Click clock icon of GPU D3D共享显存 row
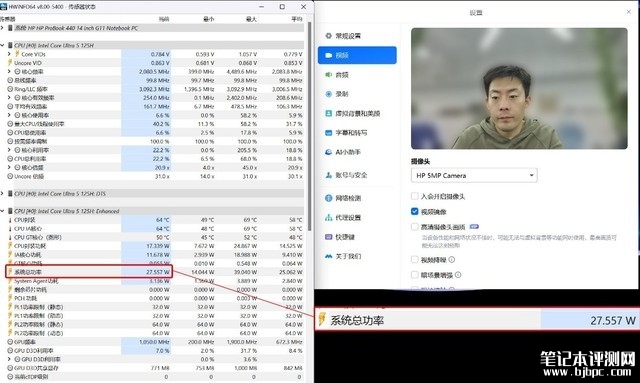Image resolution: width=640 pixels, height=383 pixels. [10, 368]
